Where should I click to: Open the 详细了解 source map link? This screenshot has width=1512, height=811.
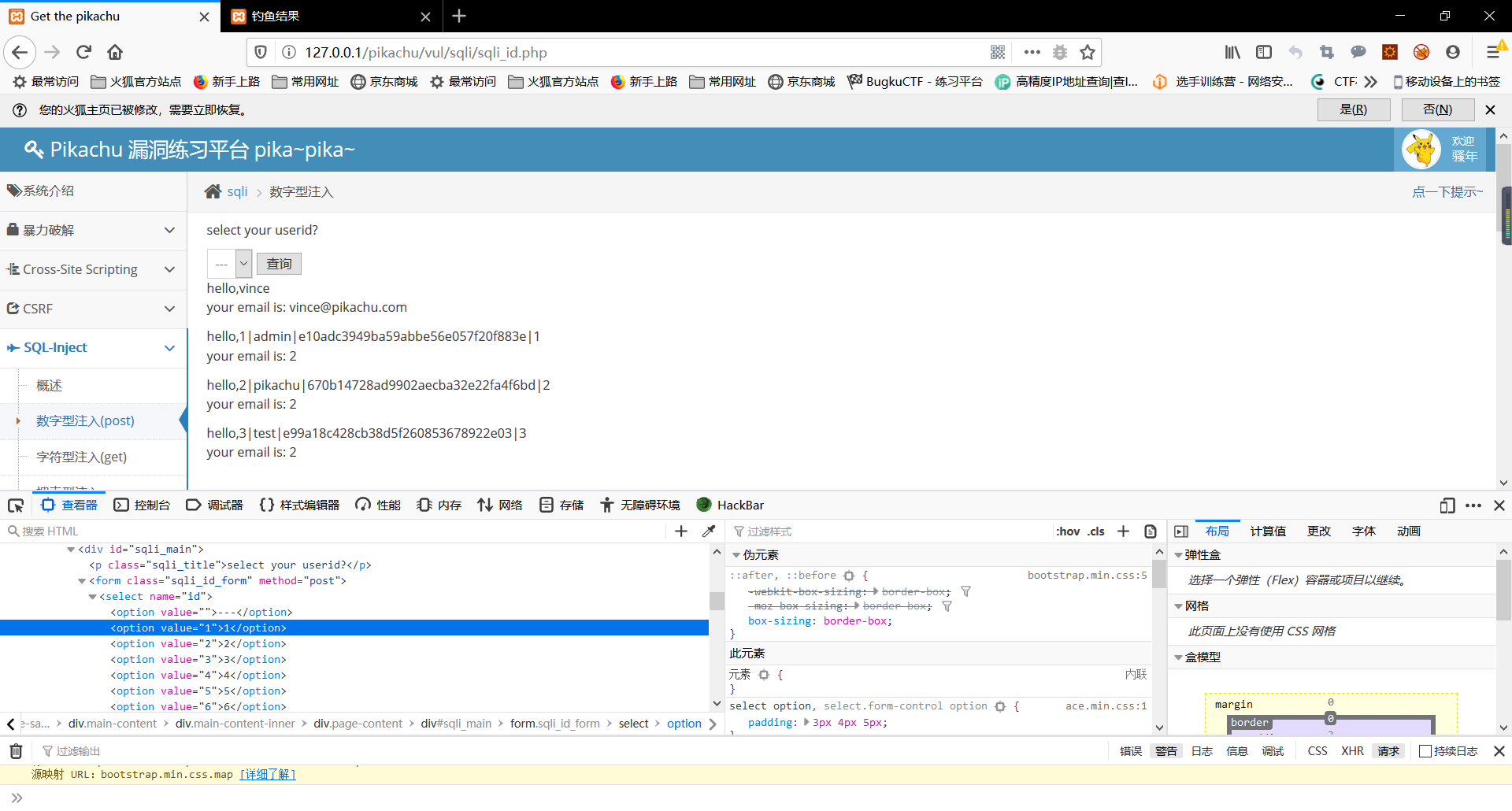coord(268,775)
